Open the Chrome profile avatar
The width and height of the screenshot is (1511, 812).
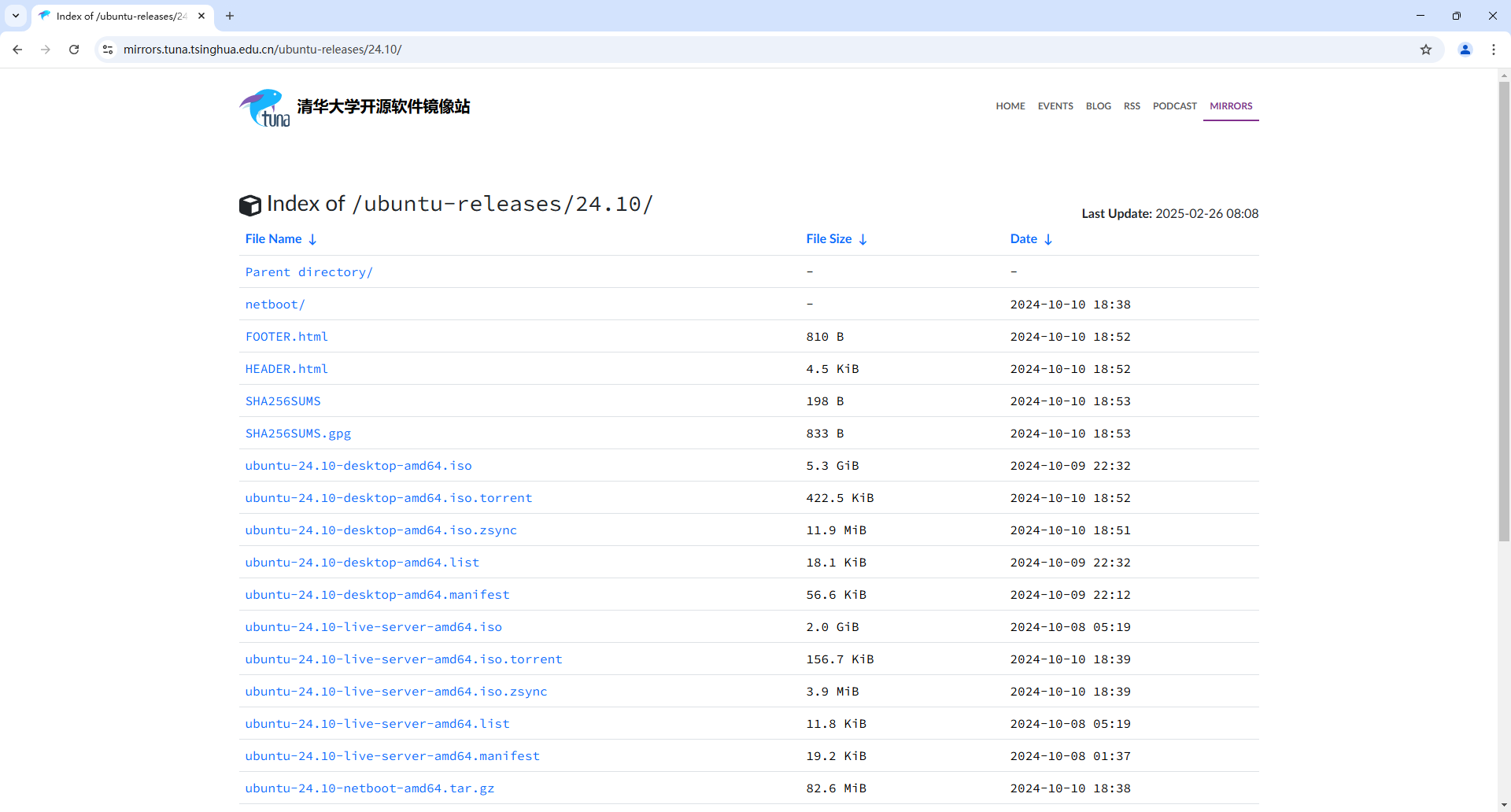(x=1465, y=50)
